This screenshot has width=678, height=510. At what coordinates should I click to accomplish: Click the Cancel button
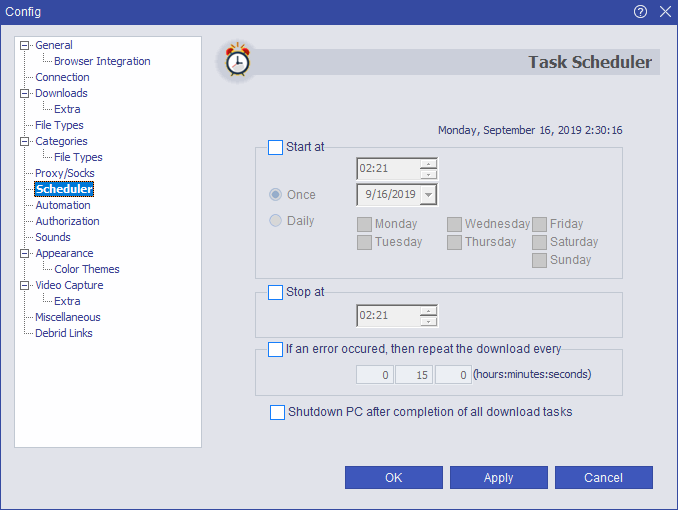[x=604, y=478]
